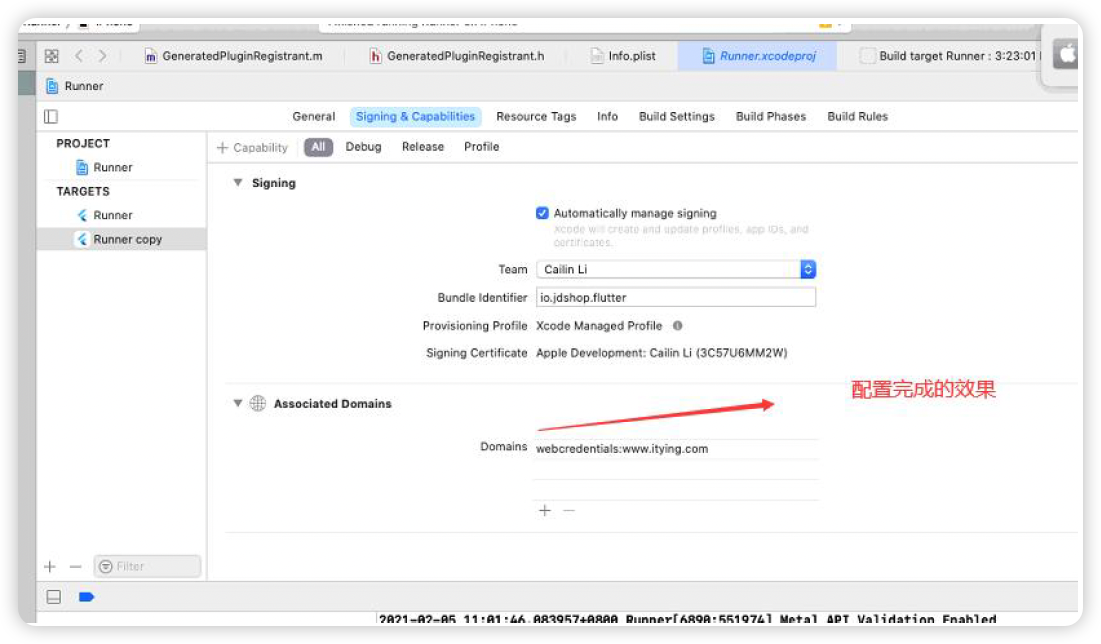Toggle the debug area panel icon
The height and width of the screenshot is (644, 1101).
[54, 597]
